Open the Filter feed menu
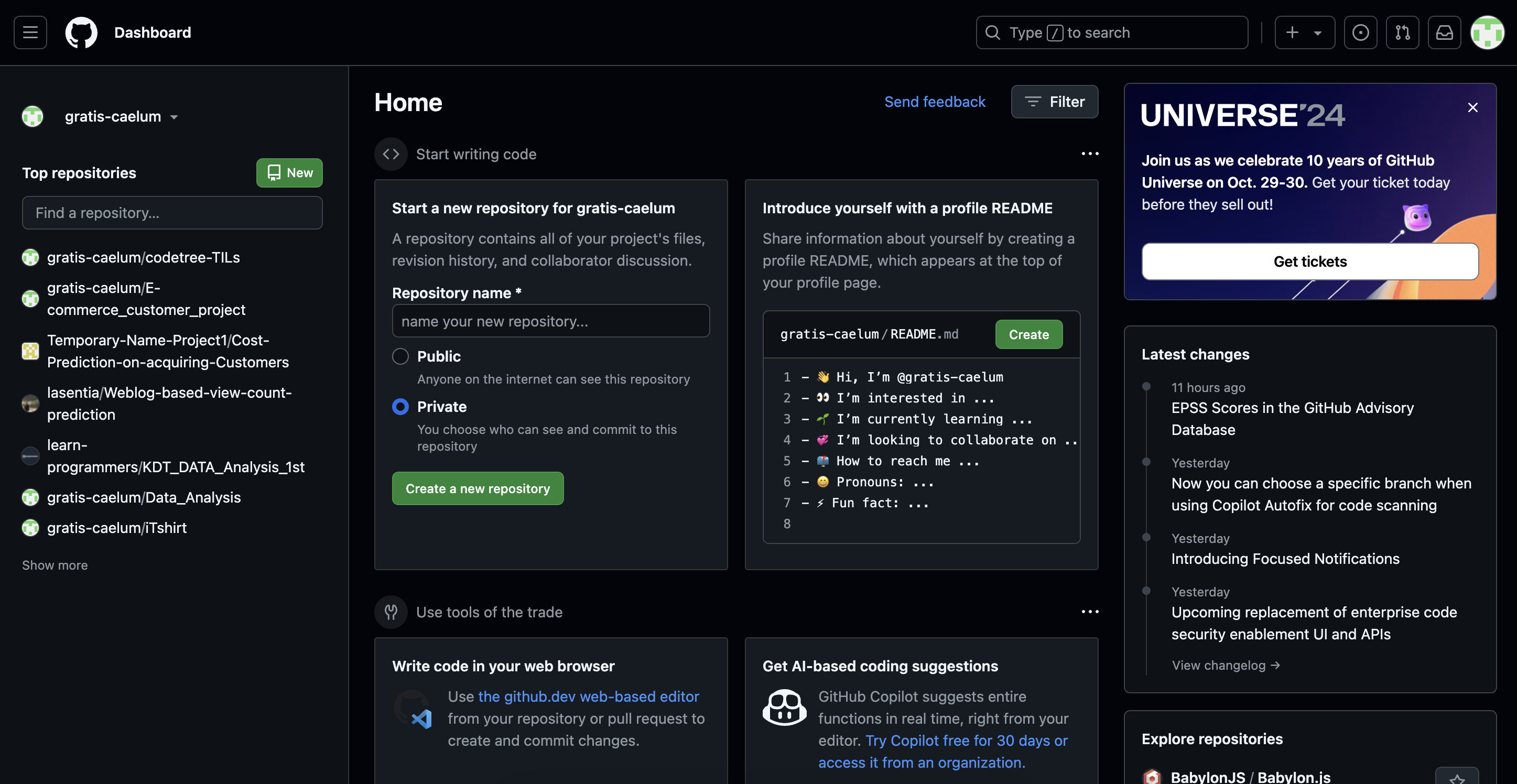Screen dimensions: 1517x784 click(x=1054, y=102)
